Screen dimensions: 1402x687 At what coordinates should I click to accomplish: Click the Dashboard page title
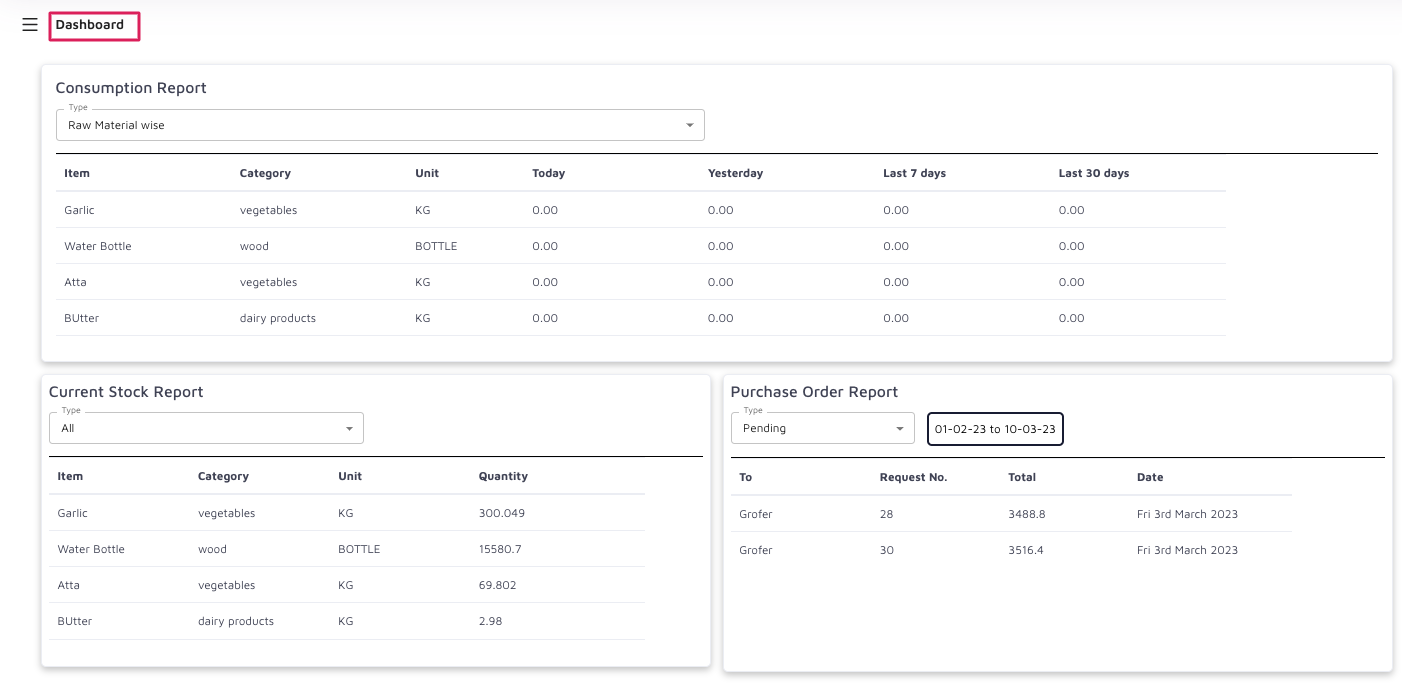pos(90,25)
